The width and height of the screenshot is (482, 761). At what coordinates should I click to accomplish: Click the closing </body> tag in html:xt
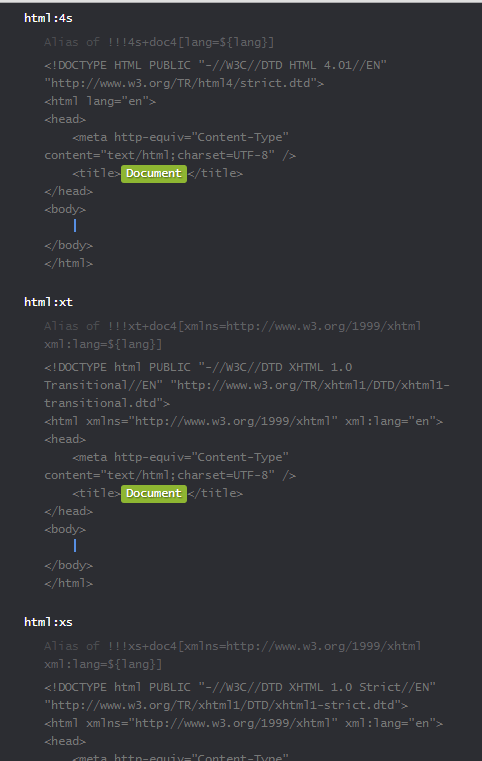tap(68, 565)
